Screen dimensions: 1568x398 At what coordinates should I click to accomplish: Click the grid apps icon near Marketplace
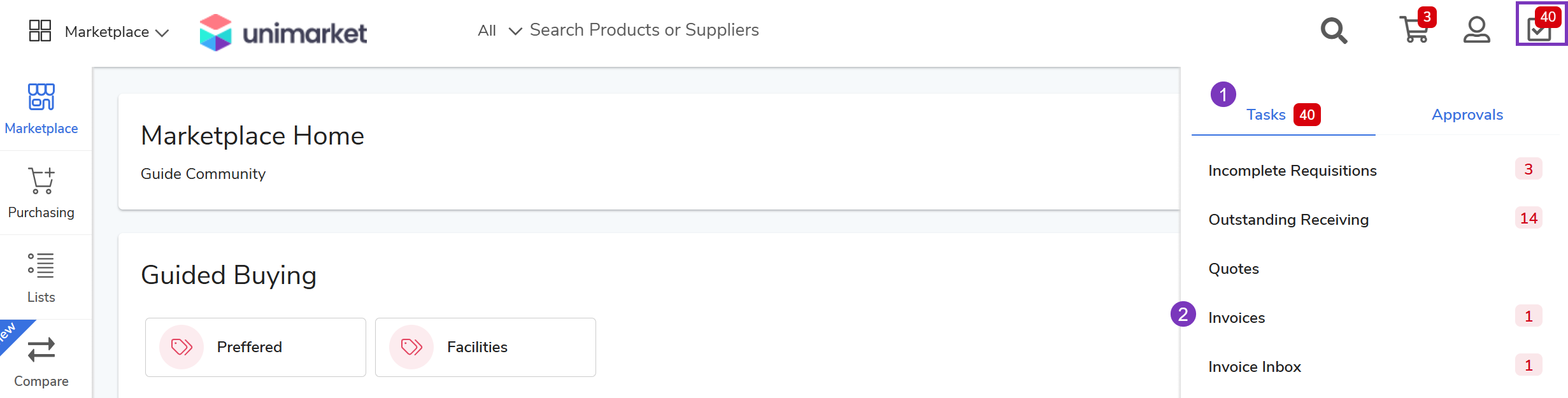(x=40, y=31)
